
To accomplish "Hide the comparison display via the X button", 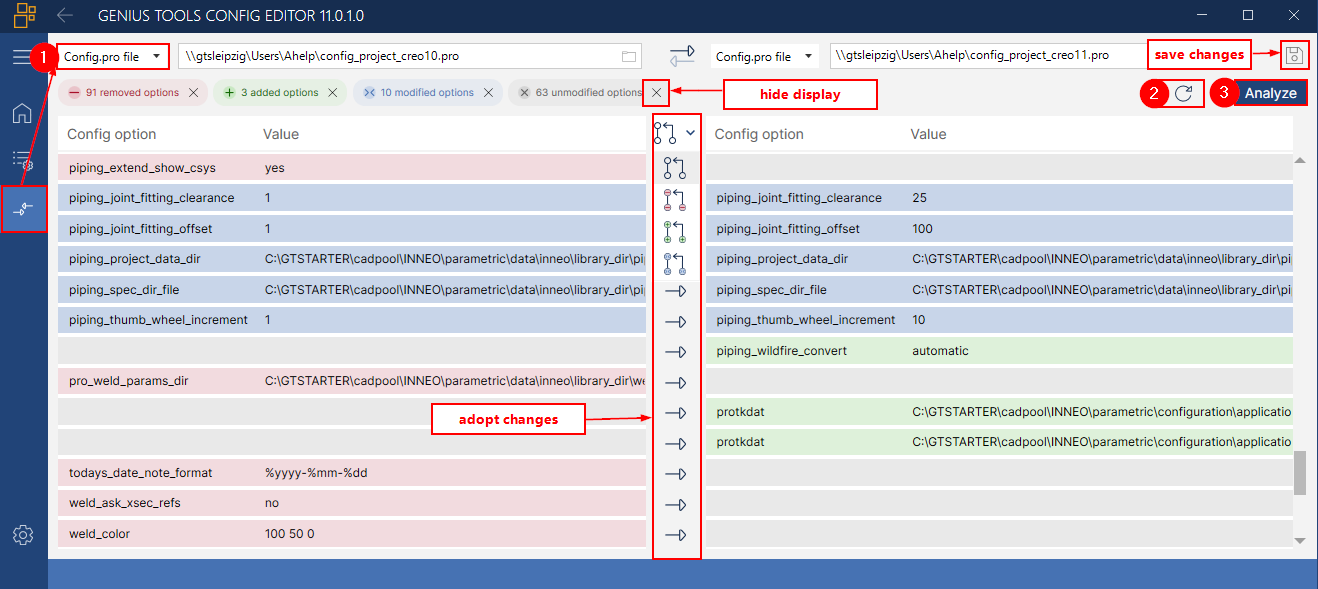I will [656, 92].
